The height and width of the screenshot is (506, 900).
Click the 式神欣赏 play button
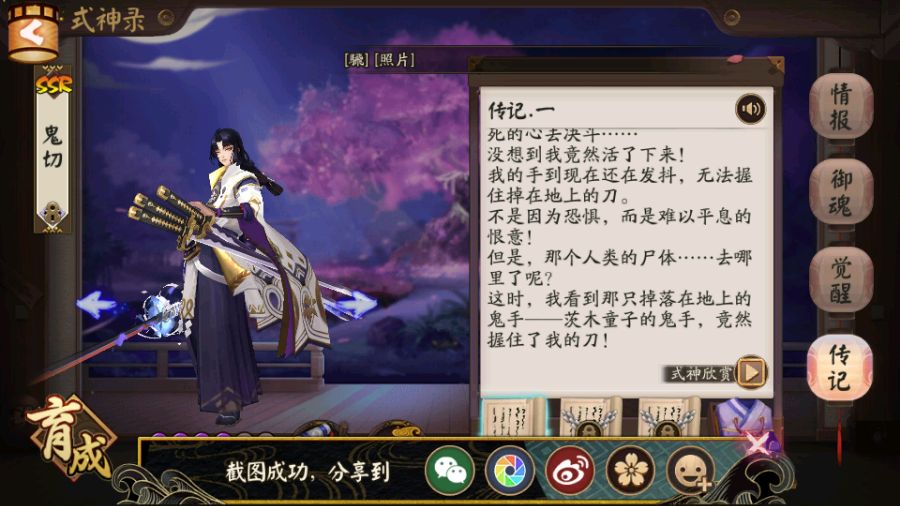click(751, 373)
